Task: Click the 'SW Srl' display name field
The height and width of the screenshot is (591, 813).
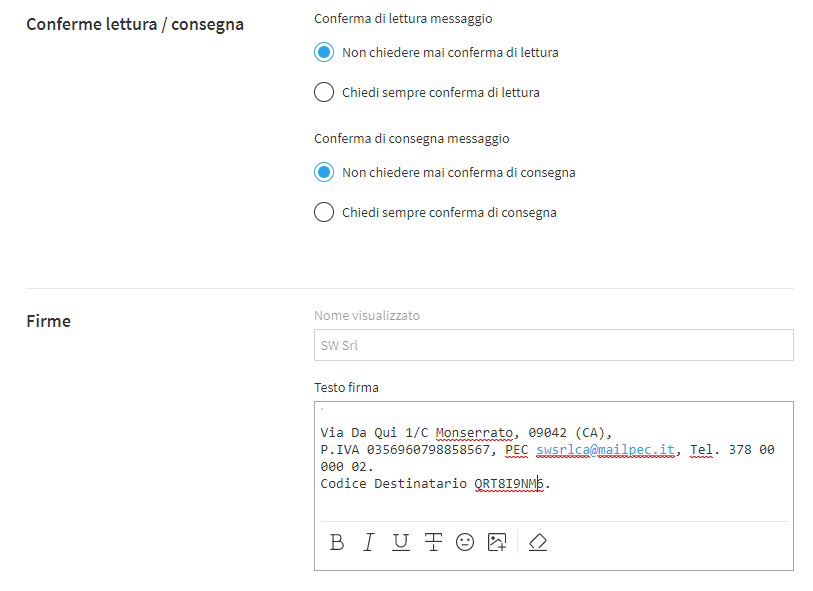Action: pyautogui.click(x=553, y=345)
